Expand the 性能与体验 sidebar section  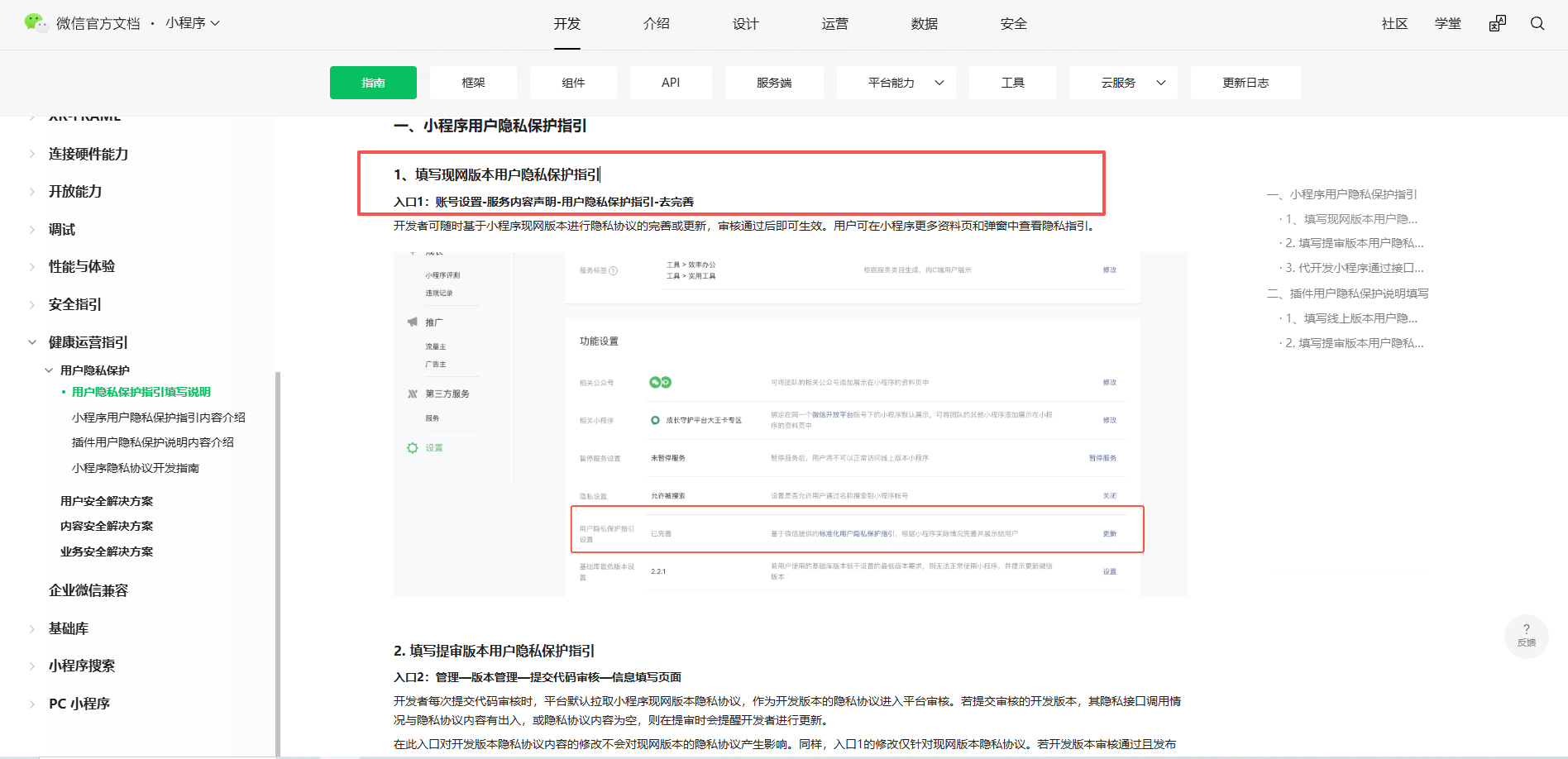(x=32, y=266)
